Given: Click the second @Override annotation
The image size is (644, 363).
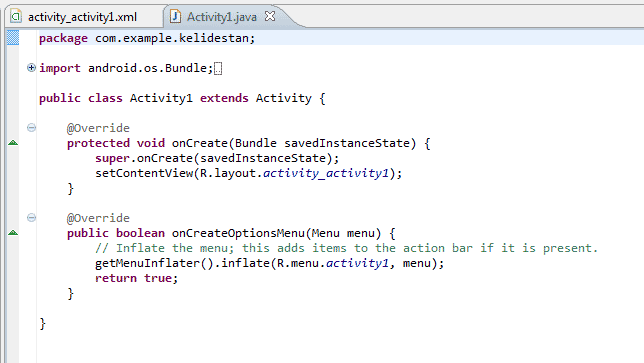Looking at the screenshot, I should click(x=98, y=218).
